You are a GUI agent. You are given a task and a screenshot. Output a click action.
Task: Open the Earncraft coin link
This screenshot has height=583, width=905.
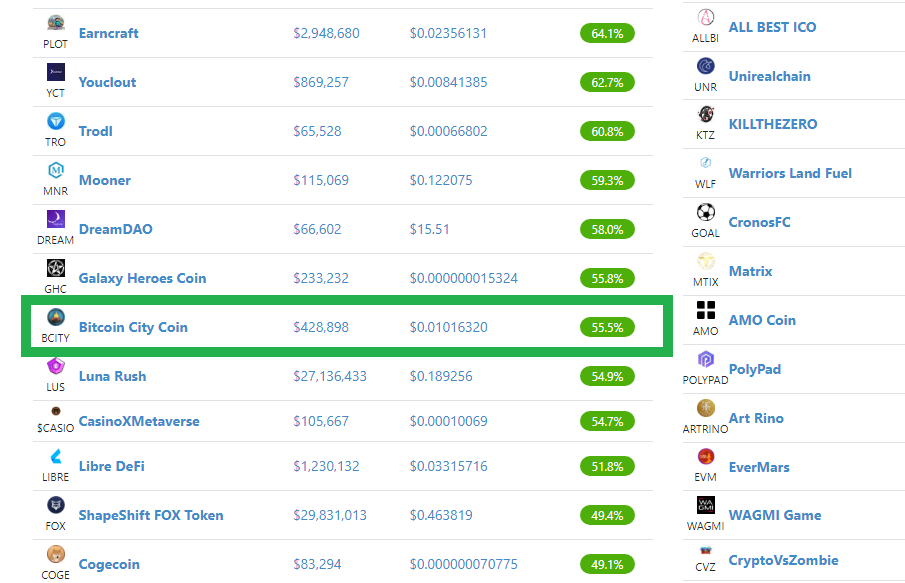pyautogui.click(x=109, y=33)
